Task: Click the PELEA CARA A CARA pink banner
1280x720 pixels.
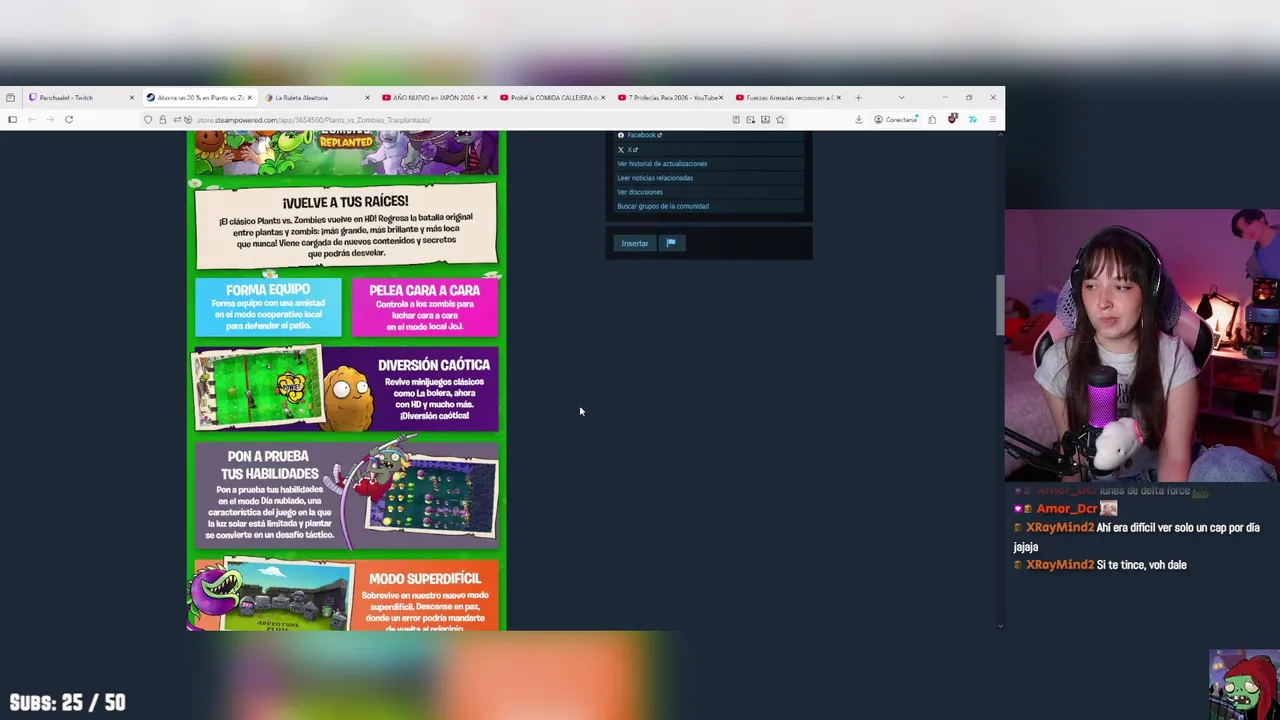Action: pyautogui.click(x=424, y=307)
